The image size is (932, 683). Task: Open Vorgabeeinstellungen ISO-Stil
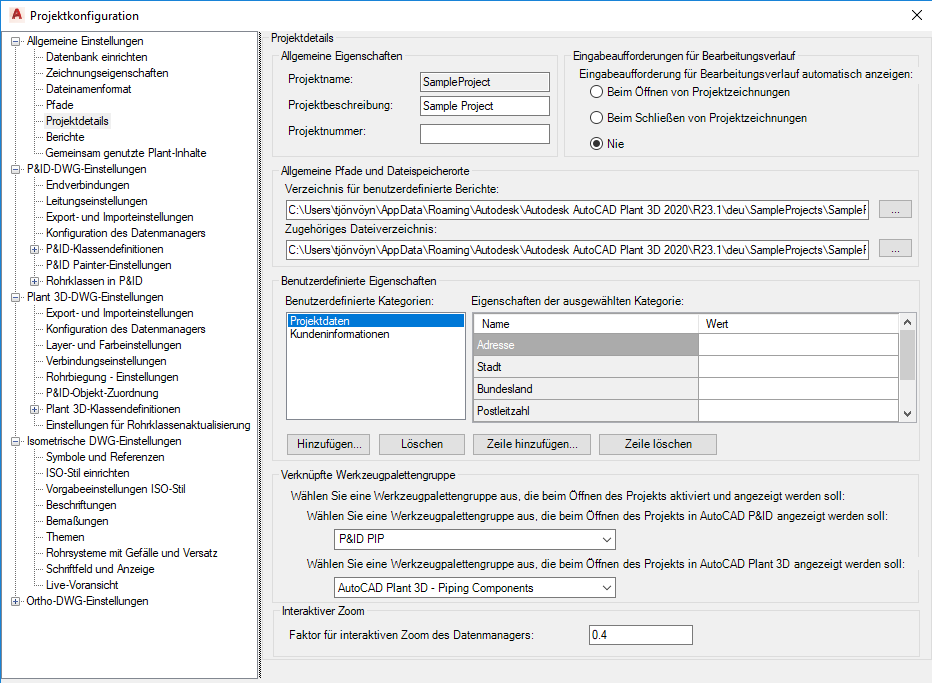point(116,489)
